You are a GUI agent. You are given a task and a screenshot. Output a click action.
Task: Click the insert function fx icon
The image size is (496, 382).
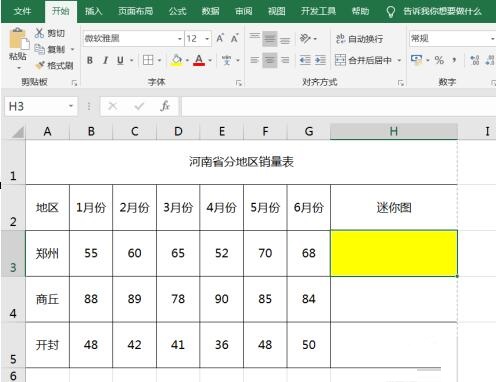pyautogui.click(x=165, y=106)
